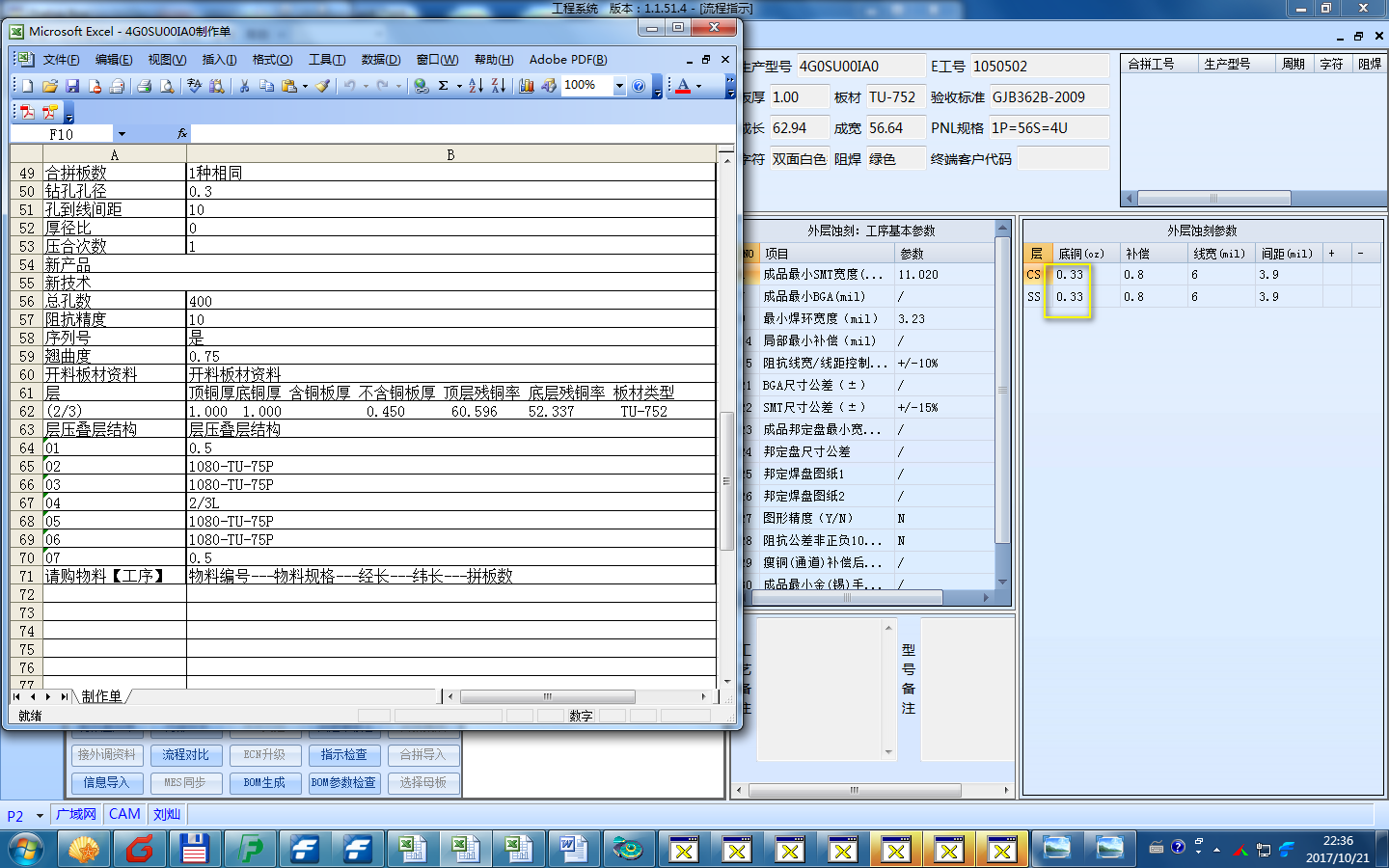This screenshot has height=868, width=1389.
Task: Click the floppy disk app in taskbar
Action: [195, 850]
